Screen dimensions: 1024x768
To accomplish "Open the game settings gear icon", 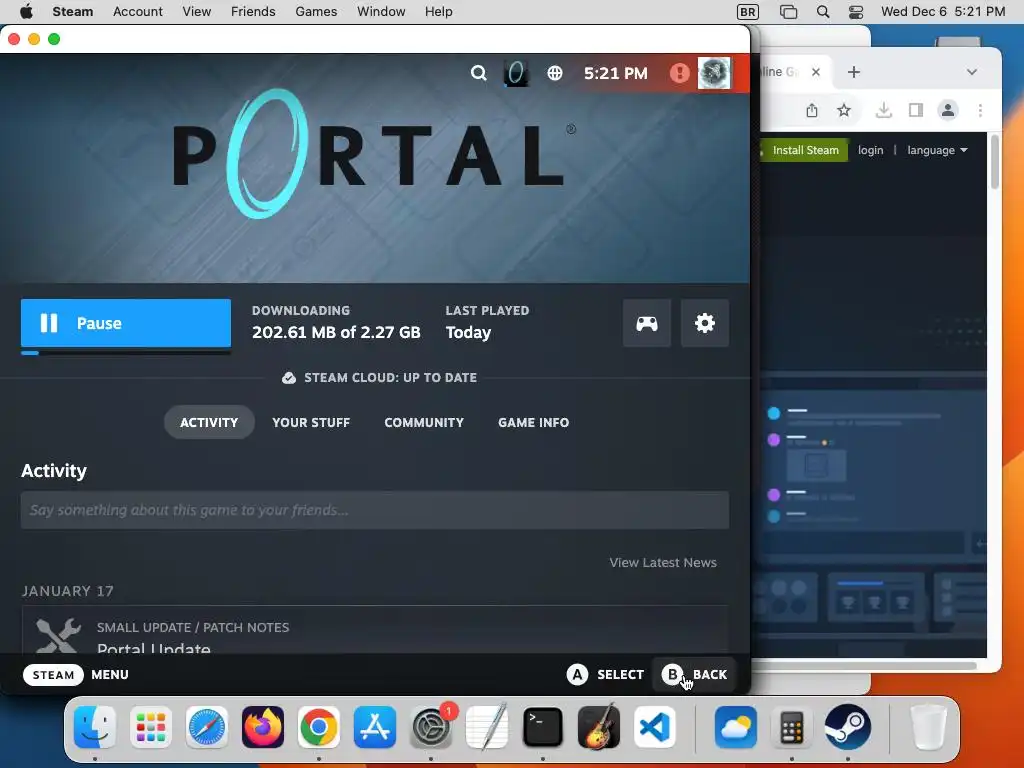I will point(705,323).
